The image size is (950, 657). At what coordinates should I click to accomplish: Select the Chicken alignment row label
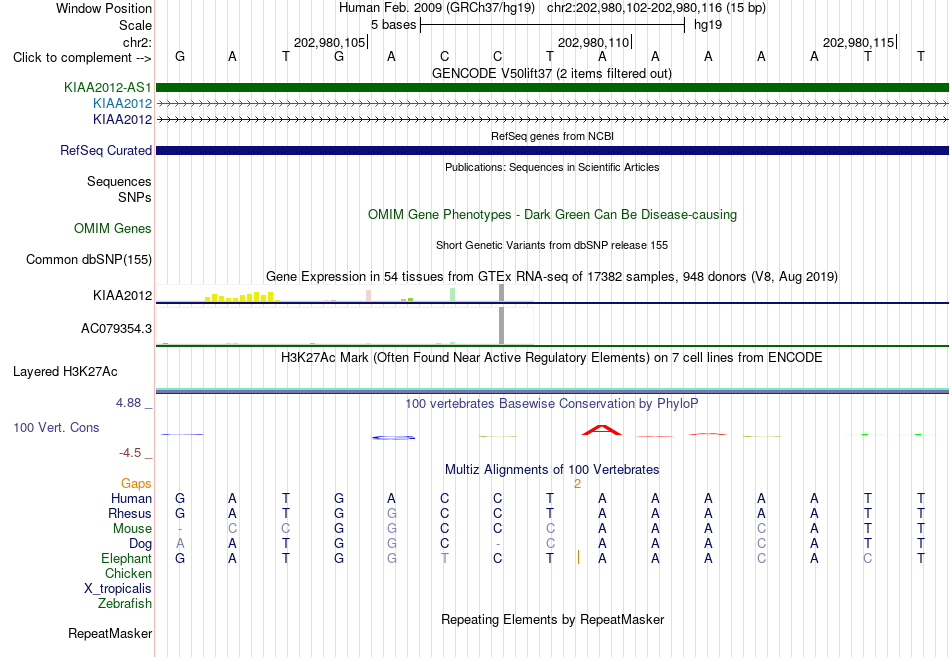pyautogui.click(x=128, y=573)
